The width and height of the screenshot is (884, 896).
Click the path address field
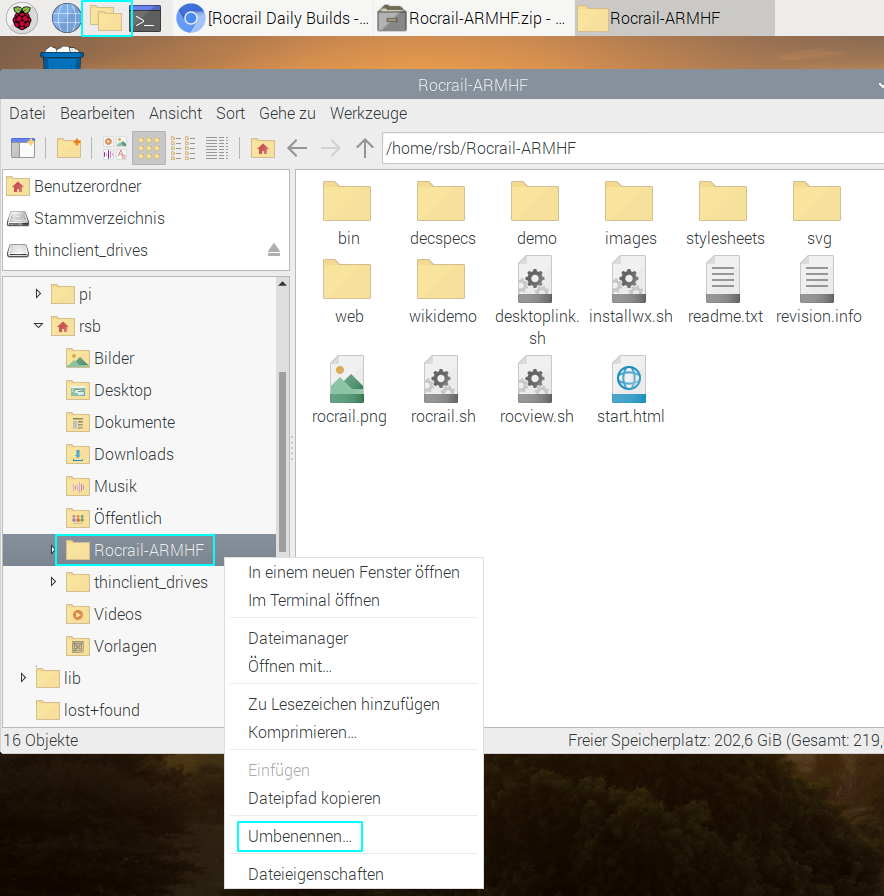coord(630,148)
